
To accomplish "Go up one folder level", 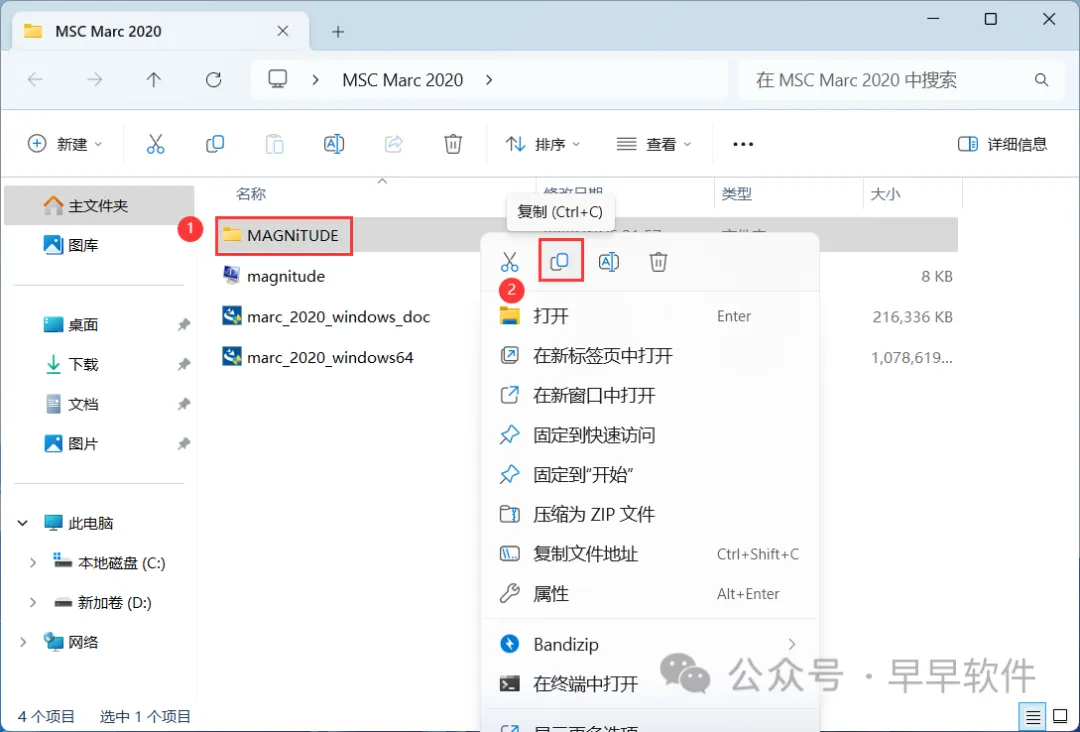I will coord(154,80).
